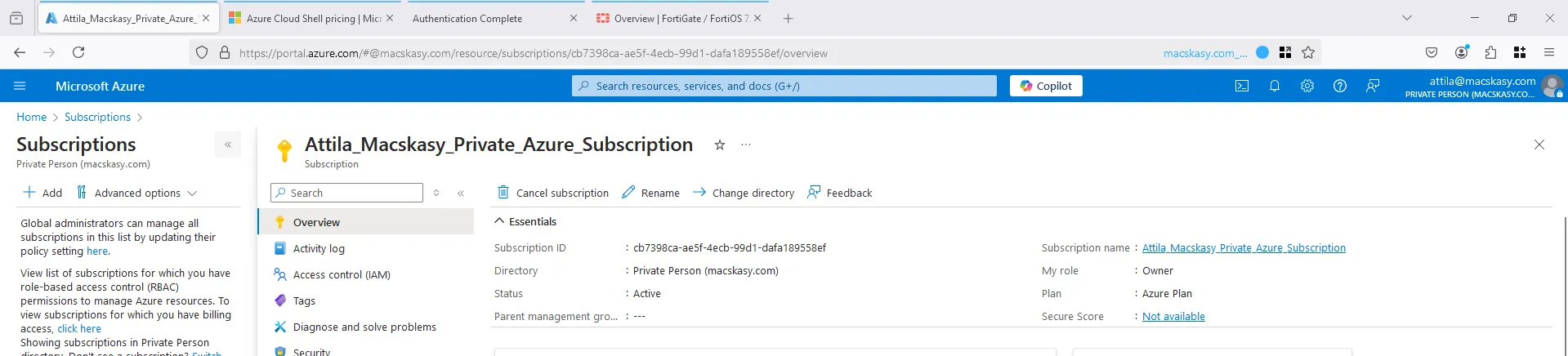
Task: Click the account avatar for attila@macskasy.com
Action: [1552, 86]
